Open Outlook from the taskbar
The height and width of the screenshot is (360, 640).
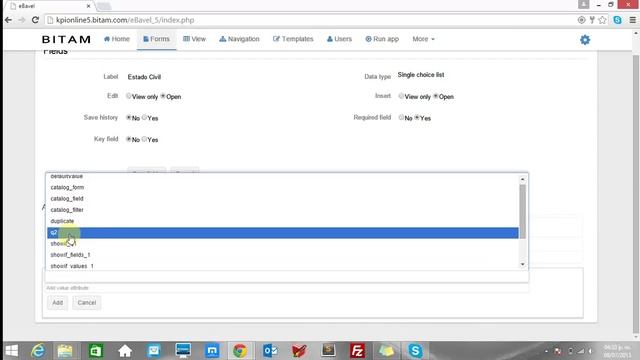[x=270, y=351]
